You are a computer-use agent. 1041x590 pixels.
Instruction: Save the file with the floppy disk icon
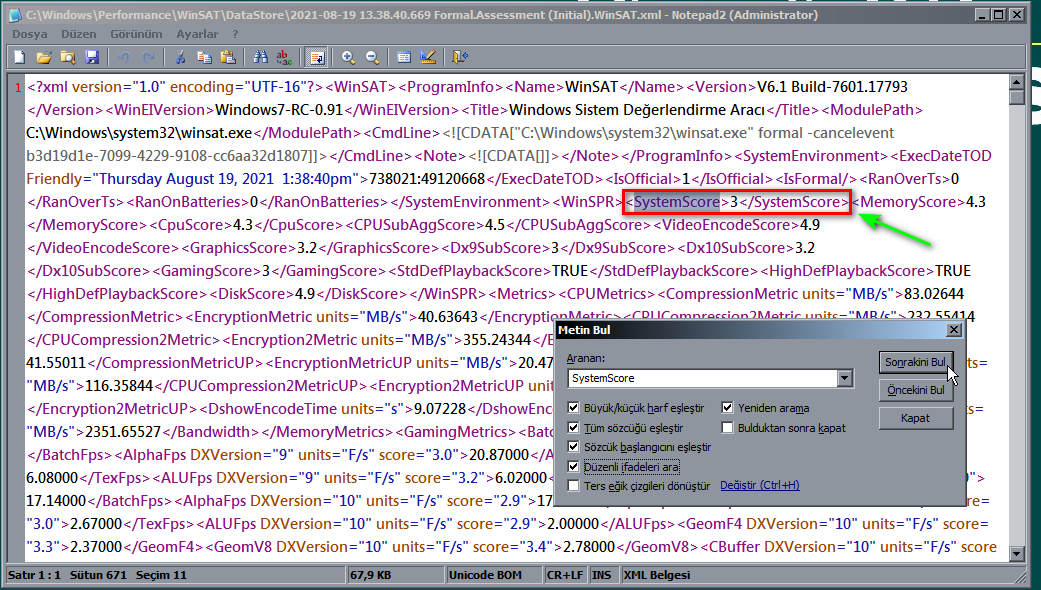tap(92, 58)
